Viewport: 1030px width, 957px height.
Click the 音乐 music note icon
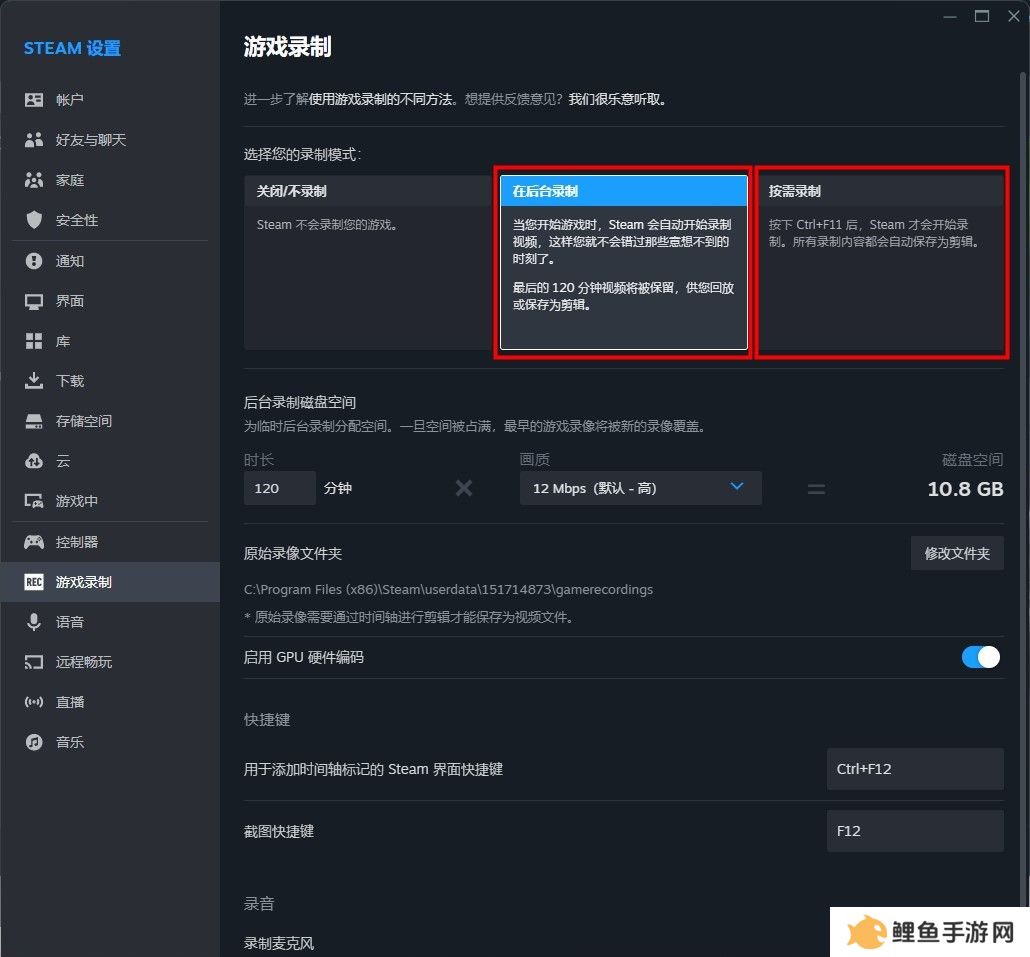34,742
